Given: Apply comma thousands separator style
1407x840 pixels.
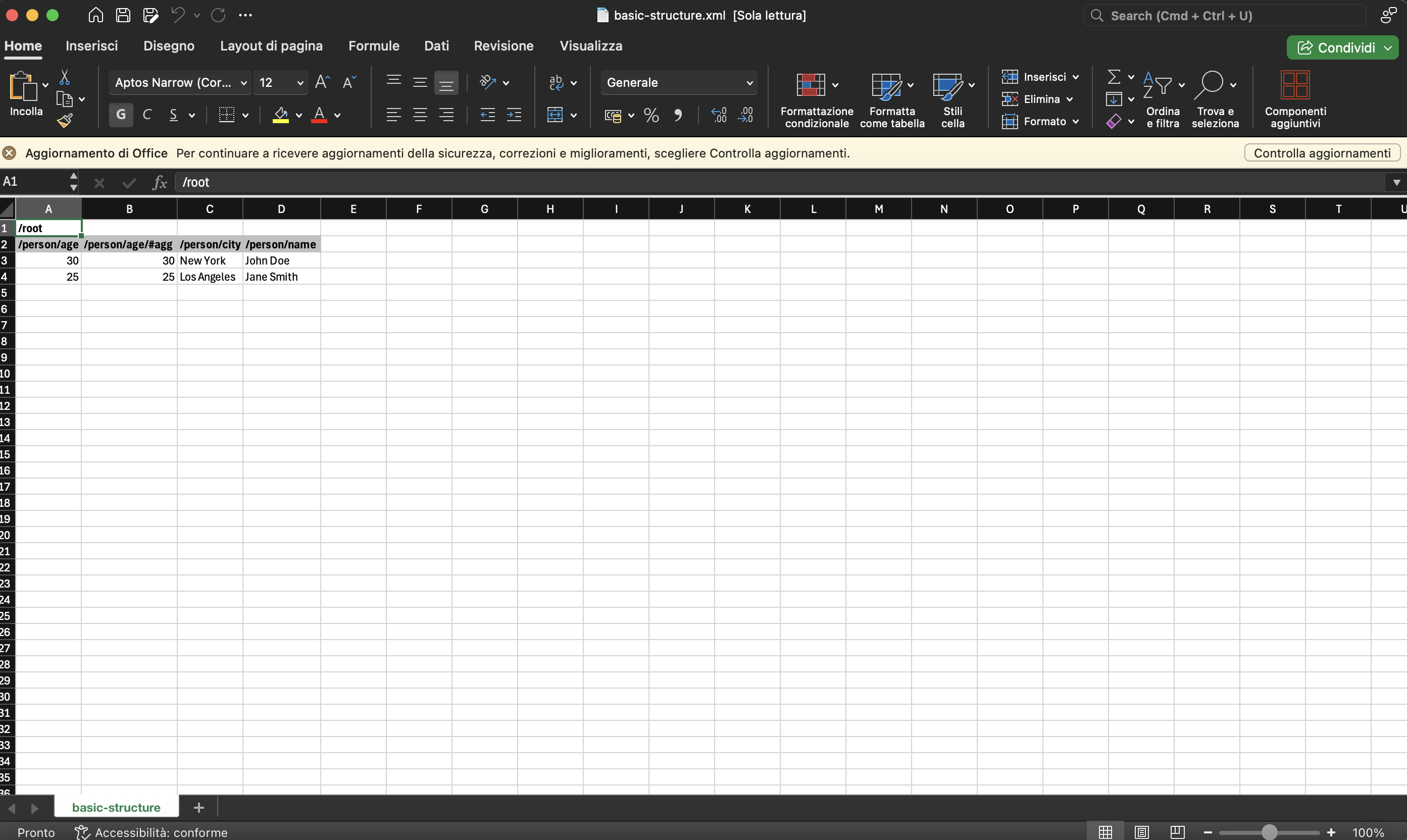Looking at the screenshot, I should pyautogui.click(x=678, y=116).
